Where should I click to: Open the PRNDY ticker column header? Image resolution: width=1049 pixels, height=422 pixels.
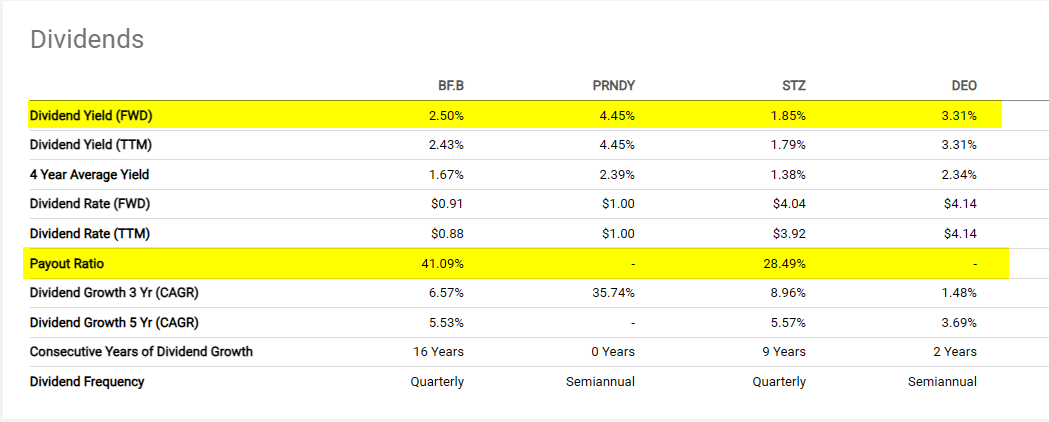point(614,86)
